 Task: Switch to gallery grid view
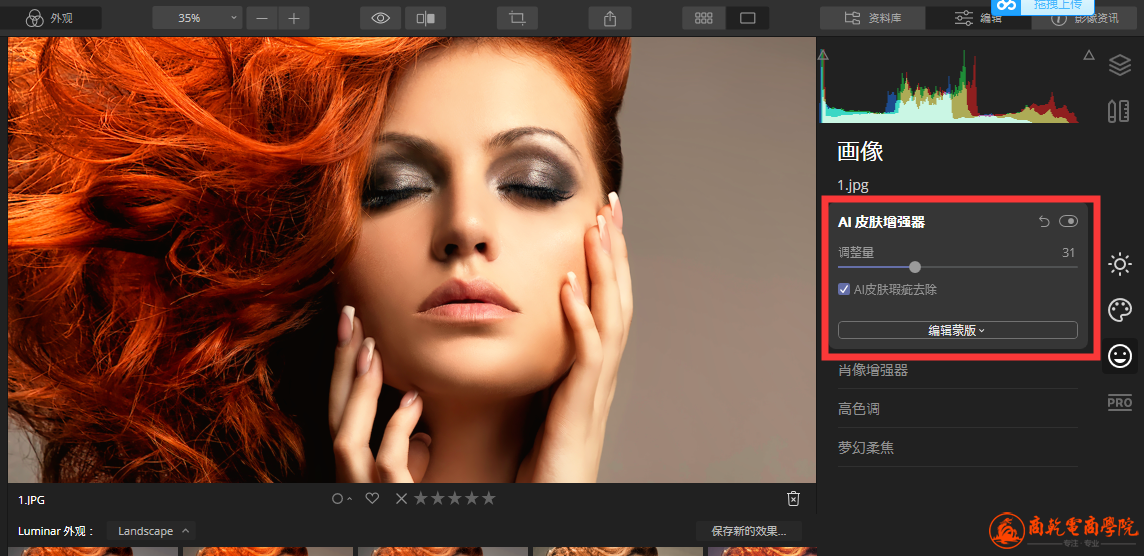pyautogui.click(x=703, y=18)
